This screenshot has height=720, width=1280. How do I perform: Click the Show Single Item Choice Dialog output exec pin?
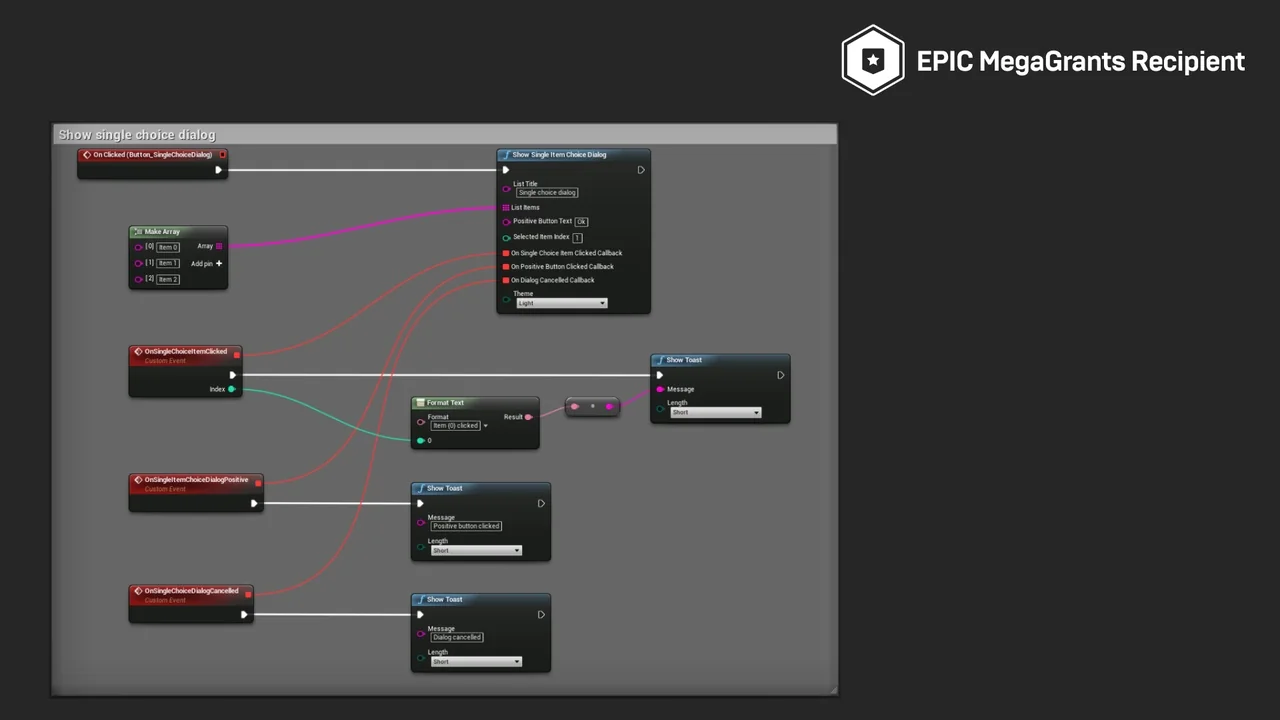[x=641, y=170]
